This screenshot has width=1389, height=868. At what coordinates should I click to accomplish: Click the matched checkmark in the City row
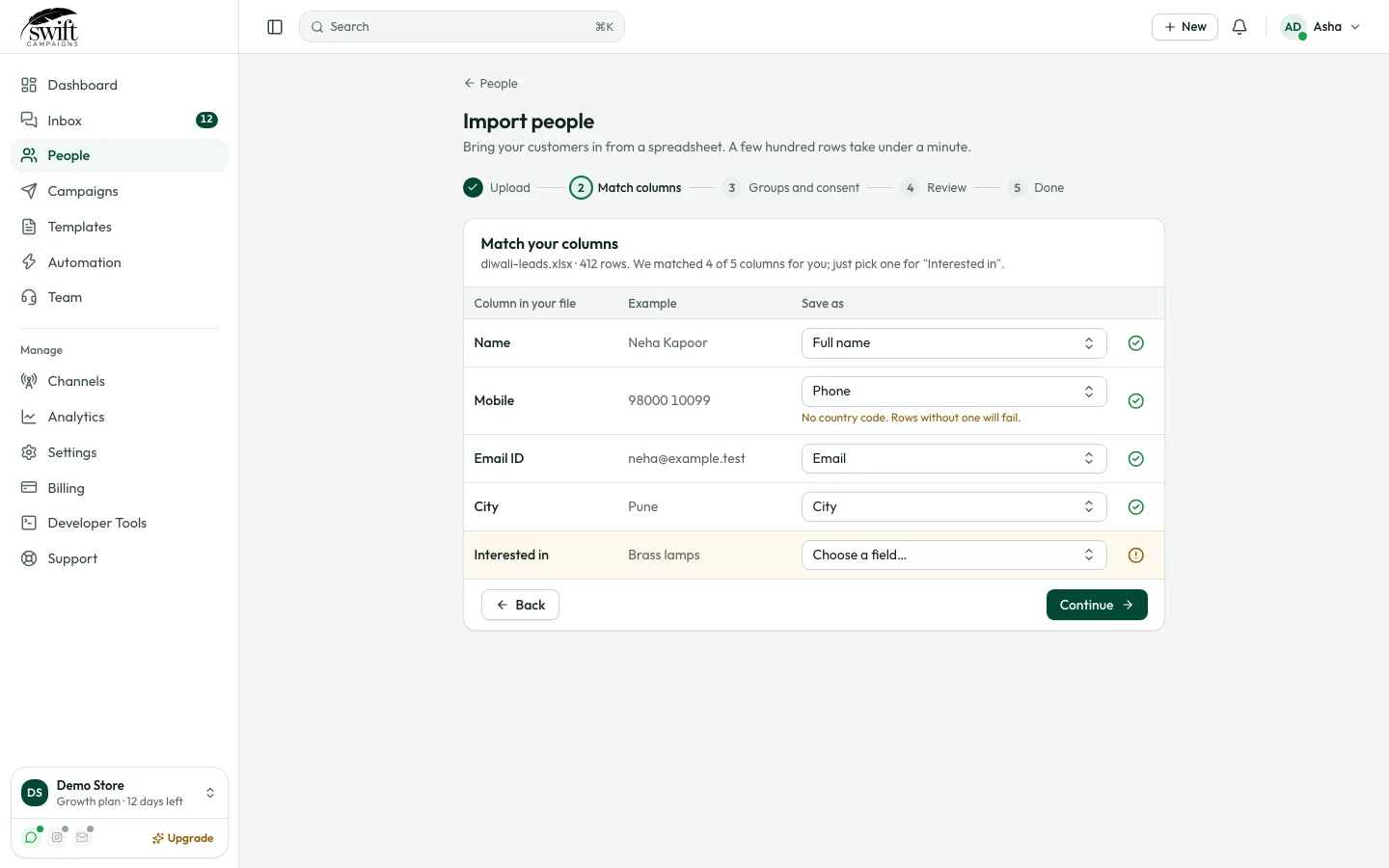1136,507
